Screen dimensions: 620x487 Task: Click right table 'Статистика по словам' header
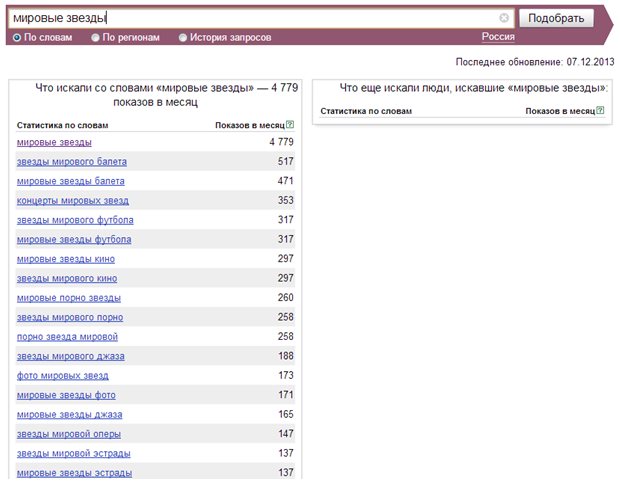pos(366,111)
